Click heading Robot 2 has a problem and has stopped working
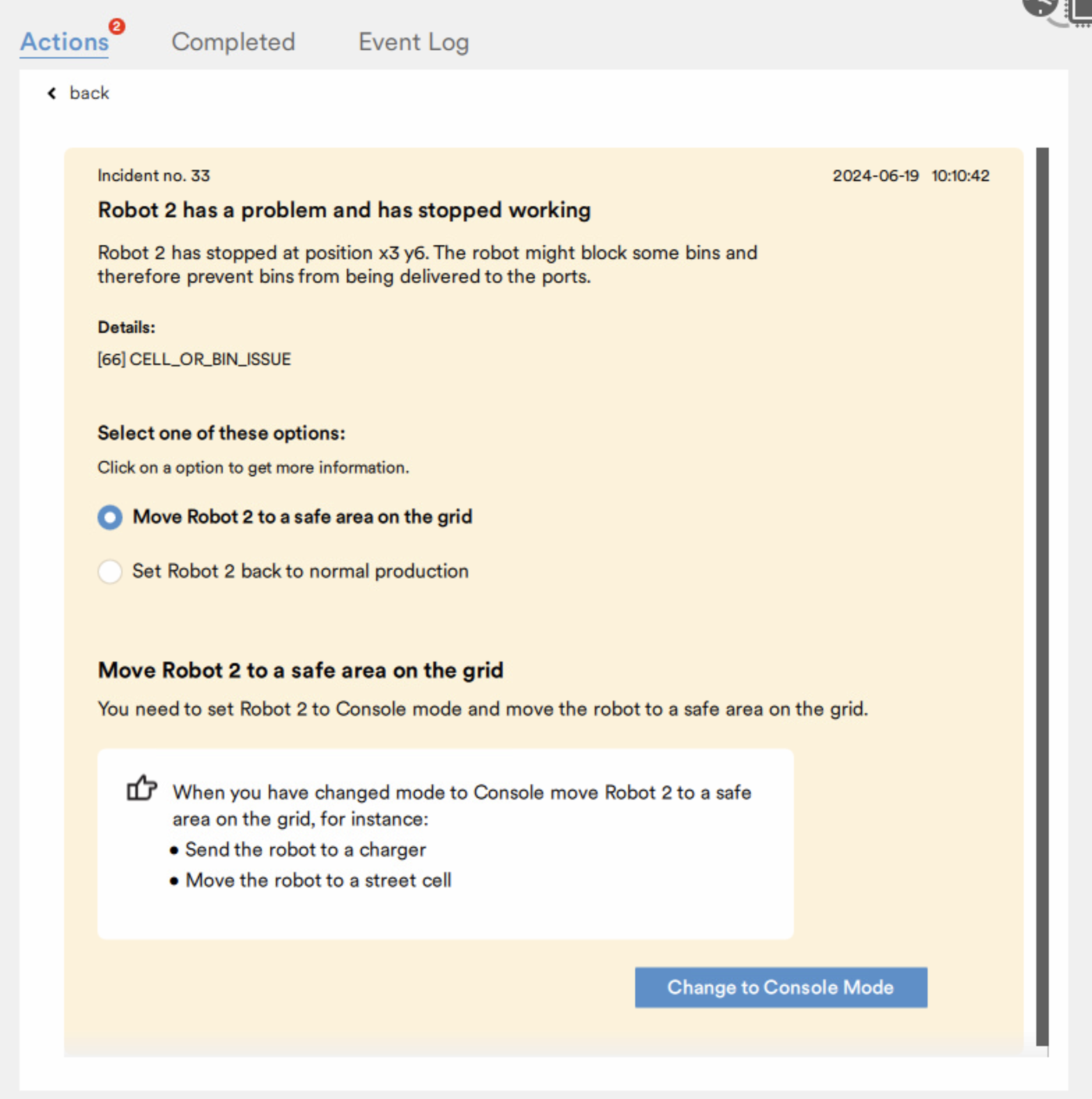 point(344,210)
